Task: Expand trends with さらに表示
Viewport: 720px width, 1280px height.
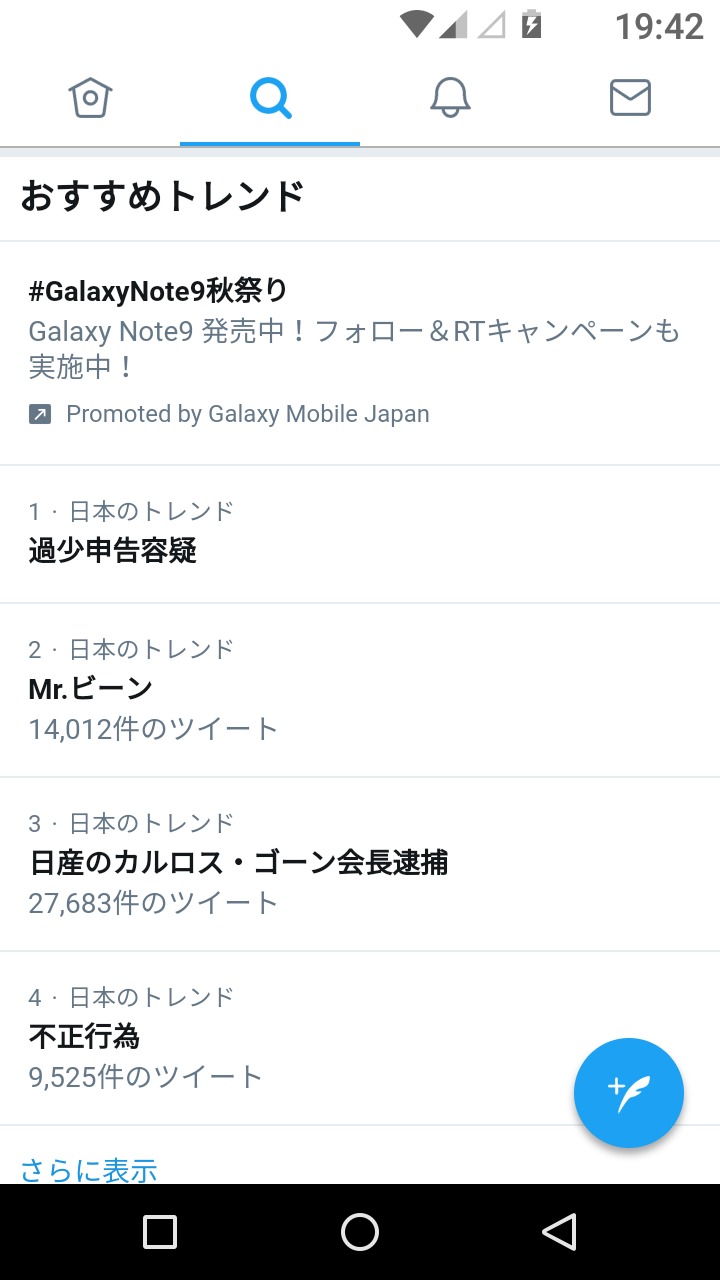Action: [89, 1169]
